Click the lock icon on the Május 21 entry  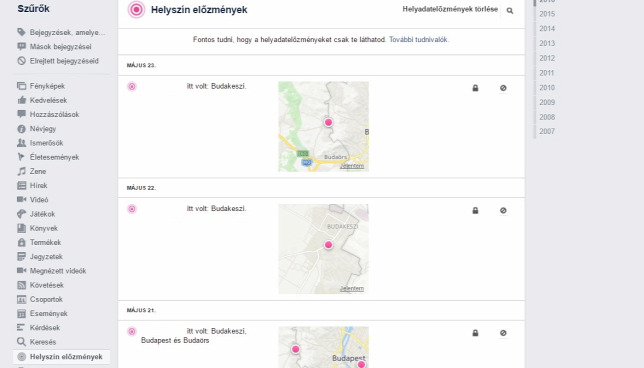pos(475,333)
